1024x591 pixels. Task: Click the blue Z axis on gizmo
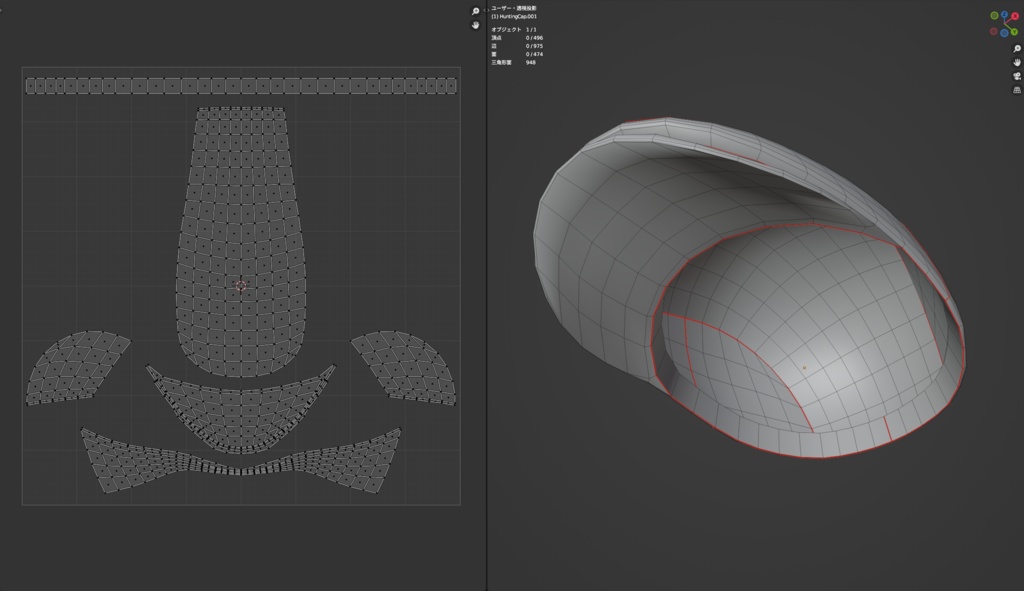tap(1004, 14)
